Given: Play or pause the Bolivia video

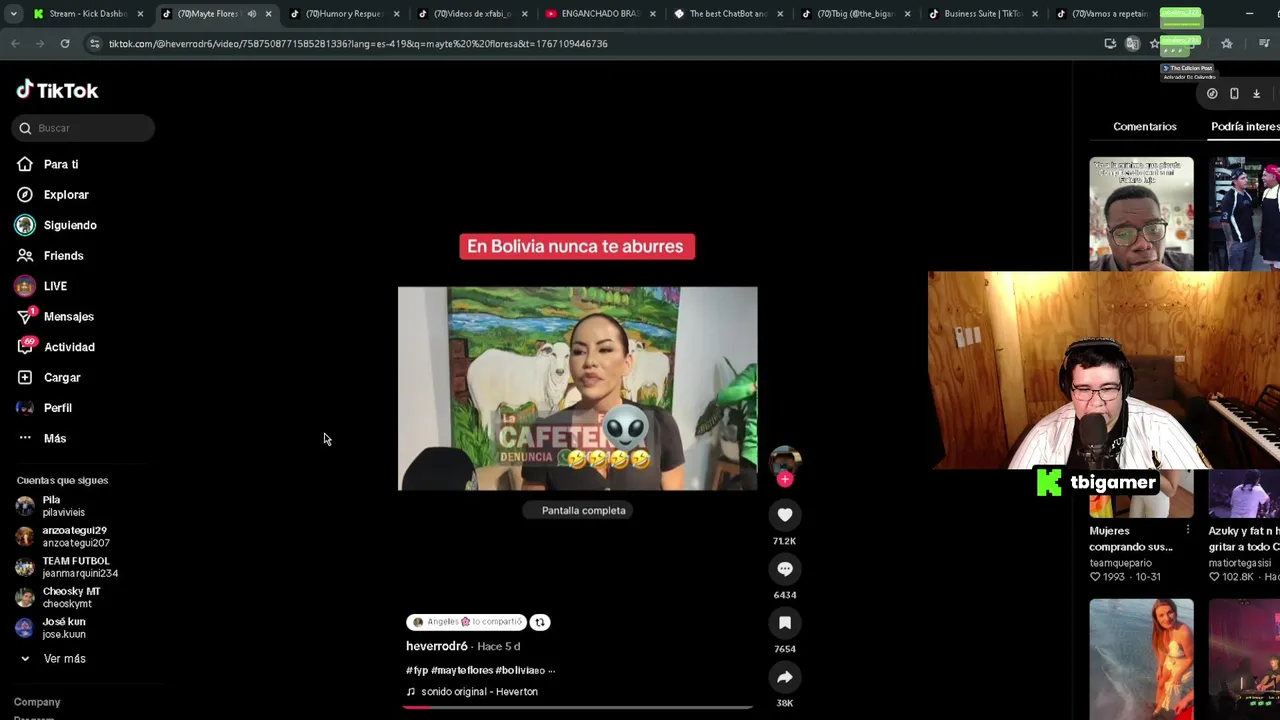Looking at the screenshot, I should tap(577, 388).
